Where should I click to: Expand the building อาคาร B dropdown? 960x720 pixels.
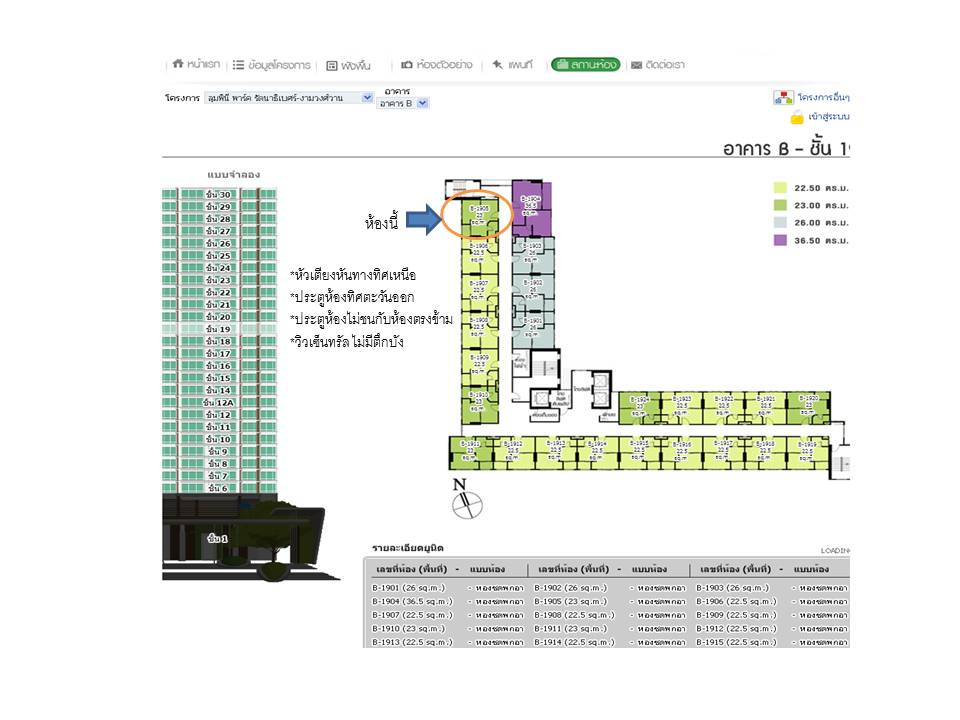click(423, 103)
